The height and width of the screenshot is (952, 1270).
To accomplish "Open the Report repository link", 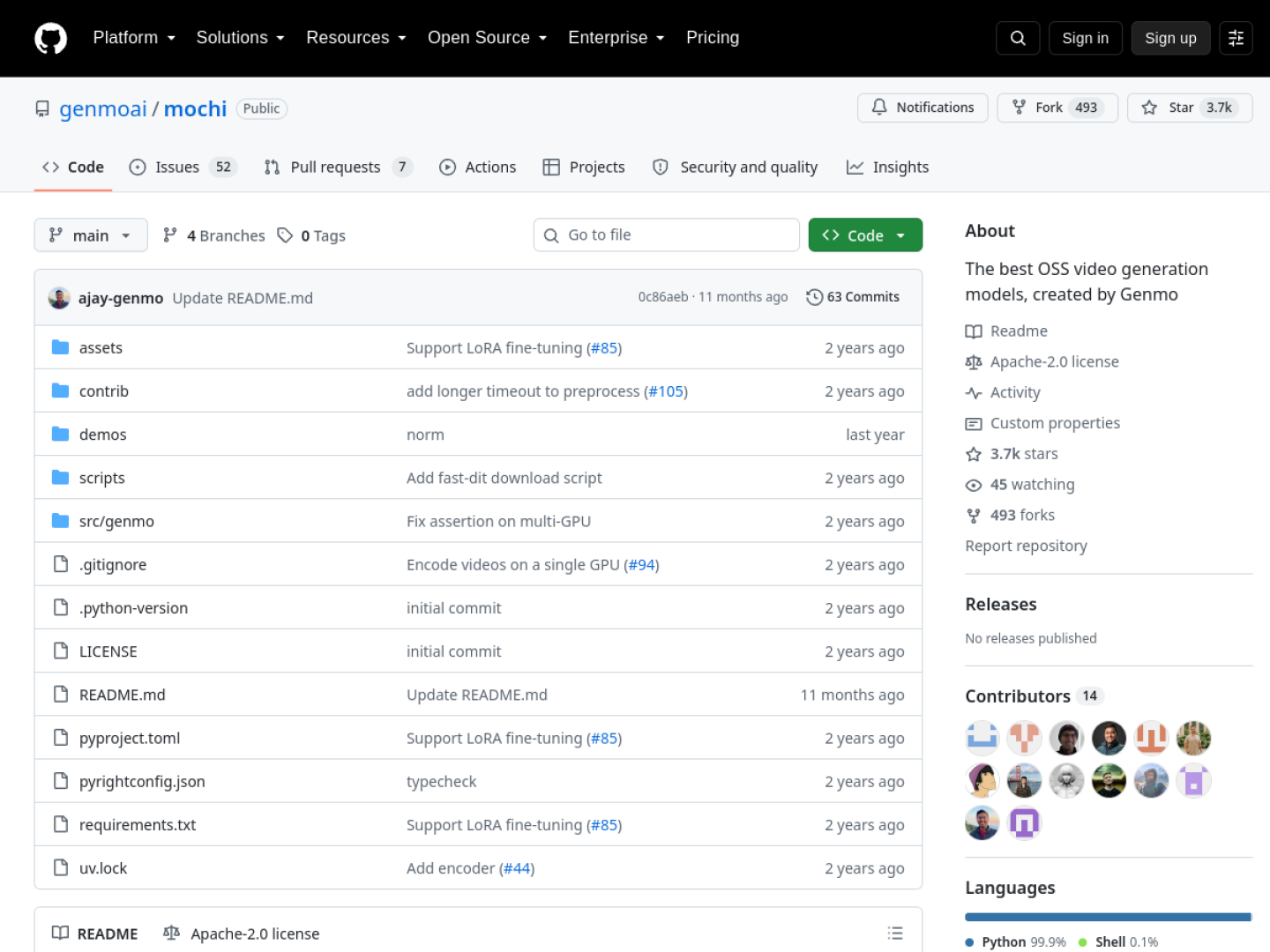I will pos(1026,546).
